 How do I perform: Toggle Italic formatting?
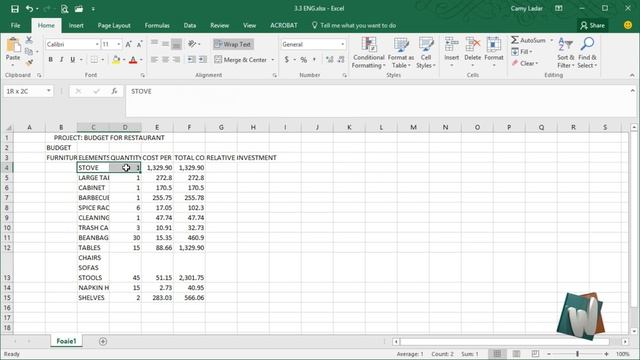pos(61,60)
